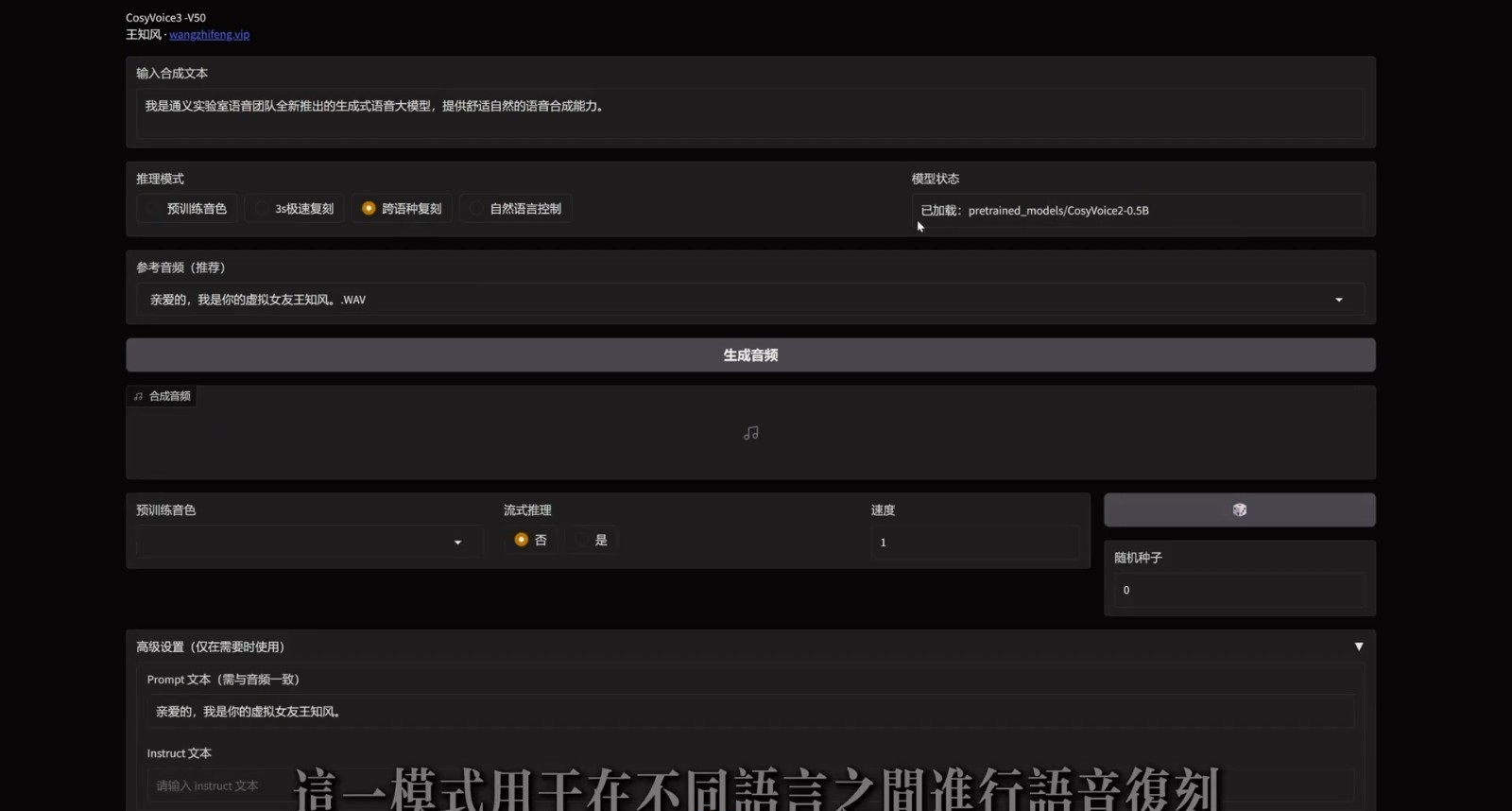The image size is (1512, 811).
Task: Click the 模型状态 model status field
Action: (1138, 211)
